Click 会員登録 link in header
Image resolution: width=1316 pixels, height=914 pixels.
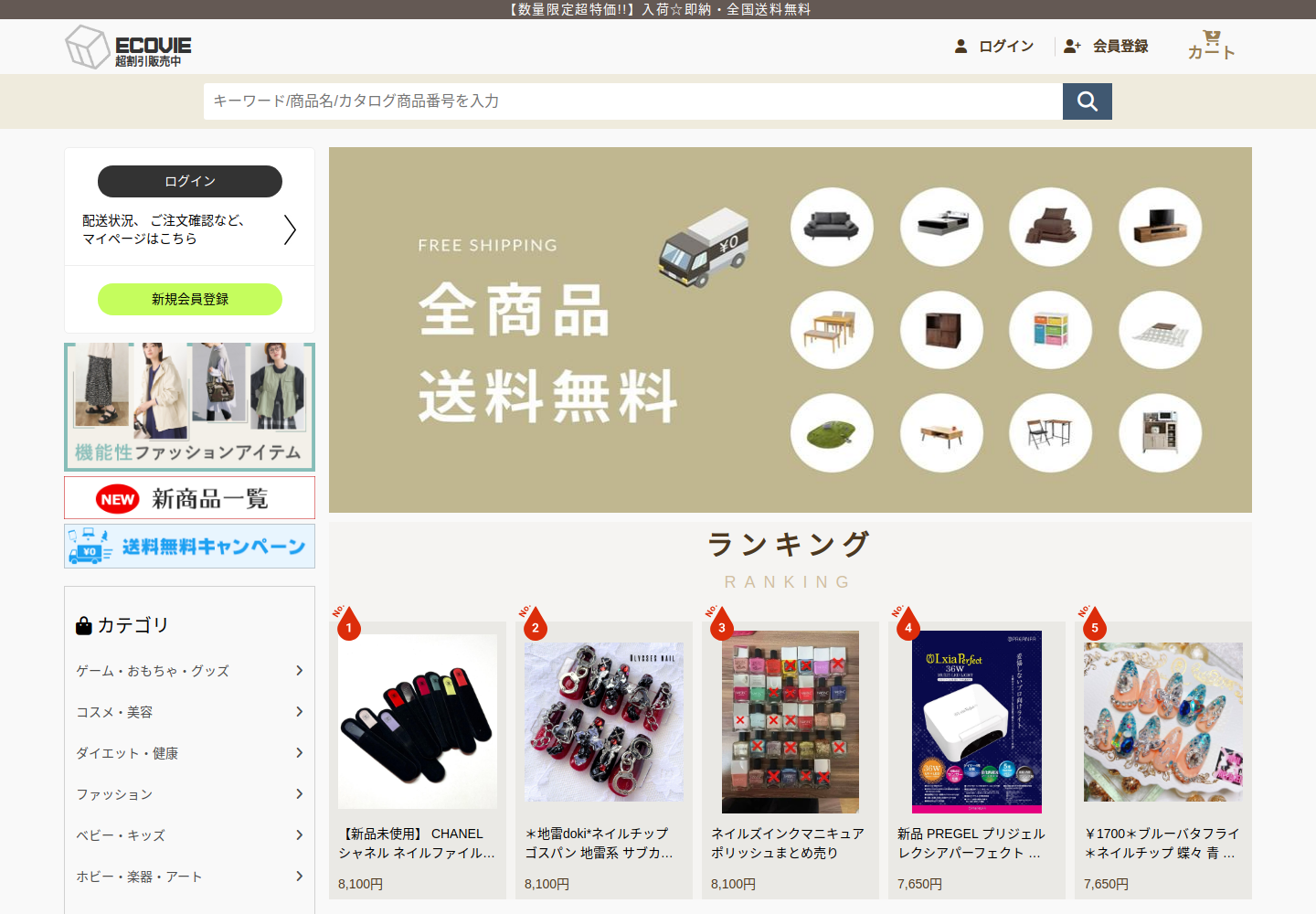point(1120,46)
